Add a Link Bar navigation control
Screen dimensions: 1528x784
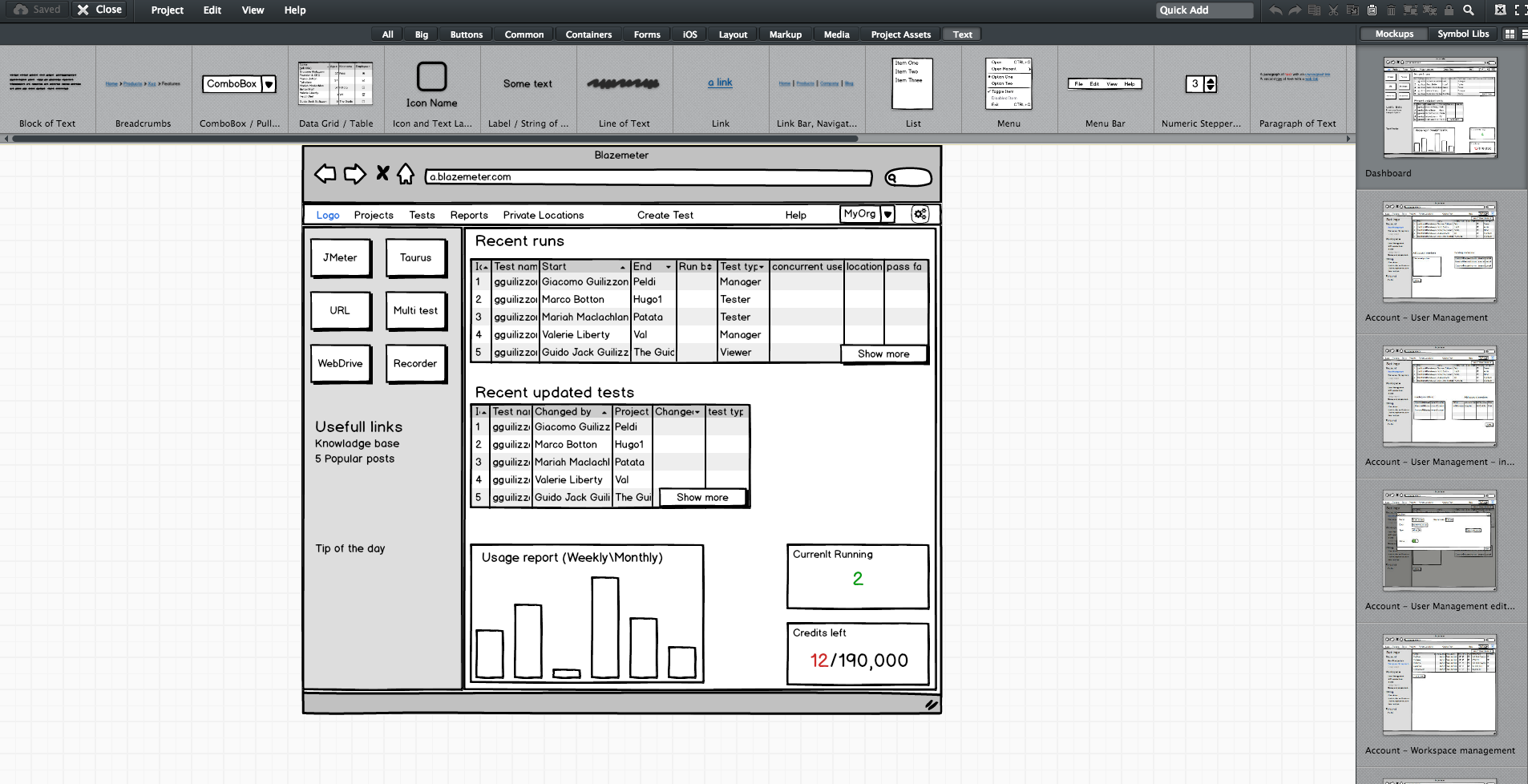817,89
